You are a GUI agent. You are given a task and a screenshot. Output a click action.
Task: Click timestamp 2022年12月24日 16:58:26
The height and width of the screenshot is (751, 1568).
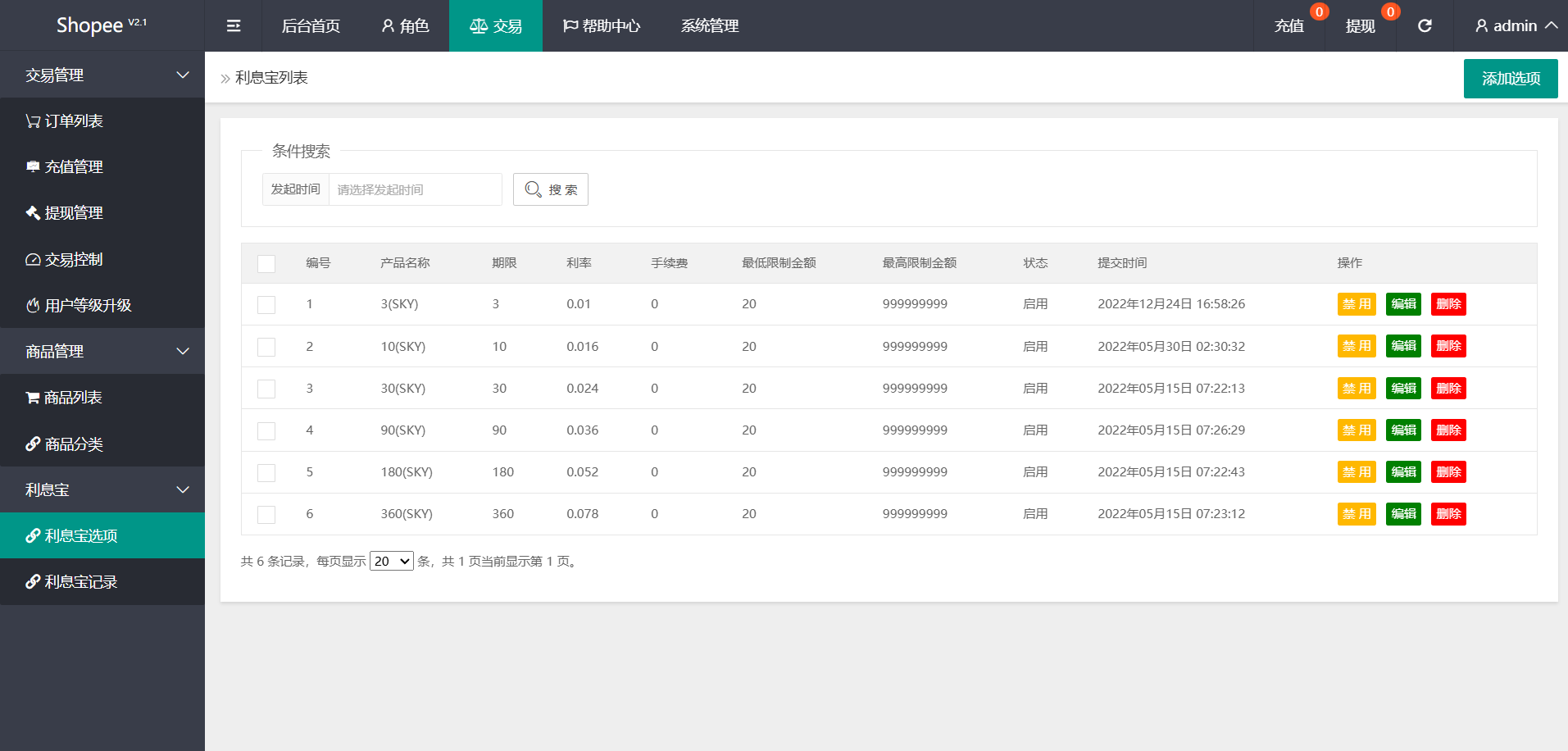point(1171,304)
